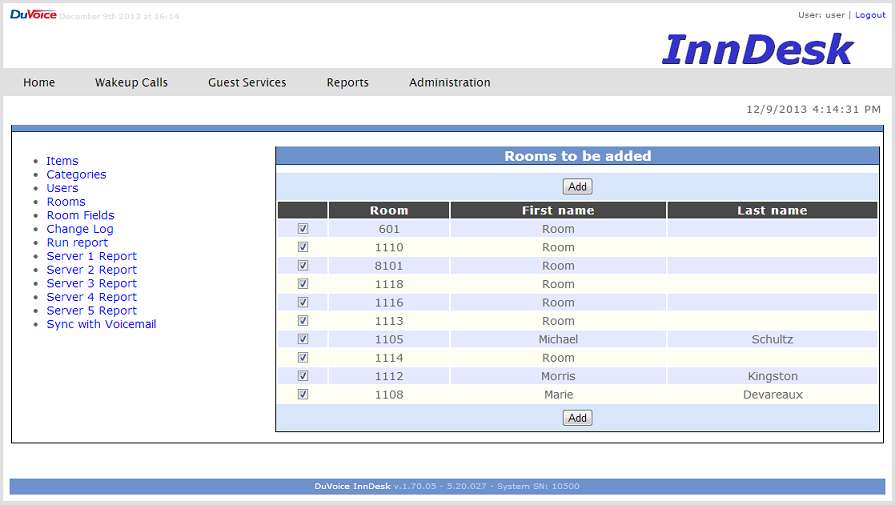Open the Guest Services menu
Image resolution: width=895 pixels, height=505 pixels.
pos(247,82)
